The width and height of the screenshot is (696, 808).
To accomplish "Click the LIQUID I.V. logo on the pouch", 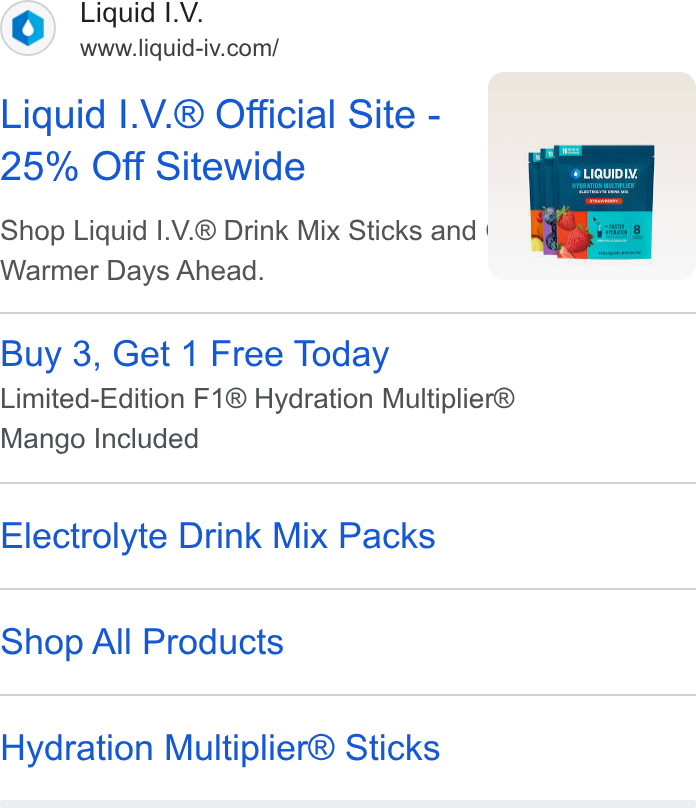I will (x=604, y=174).
